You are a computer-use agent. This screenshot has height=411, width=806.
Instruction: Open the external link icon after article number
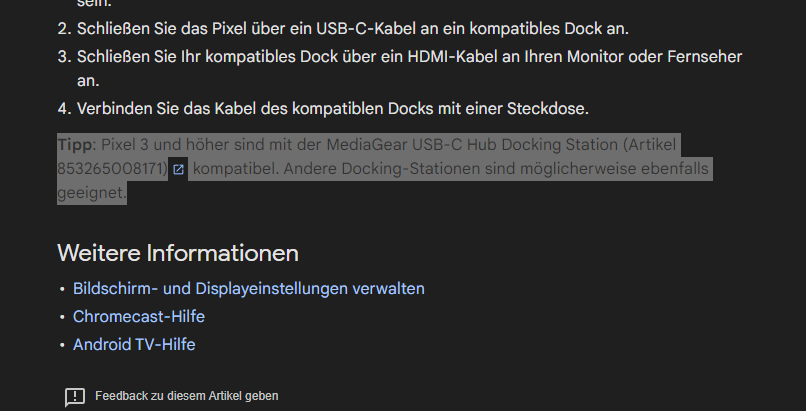178,170
